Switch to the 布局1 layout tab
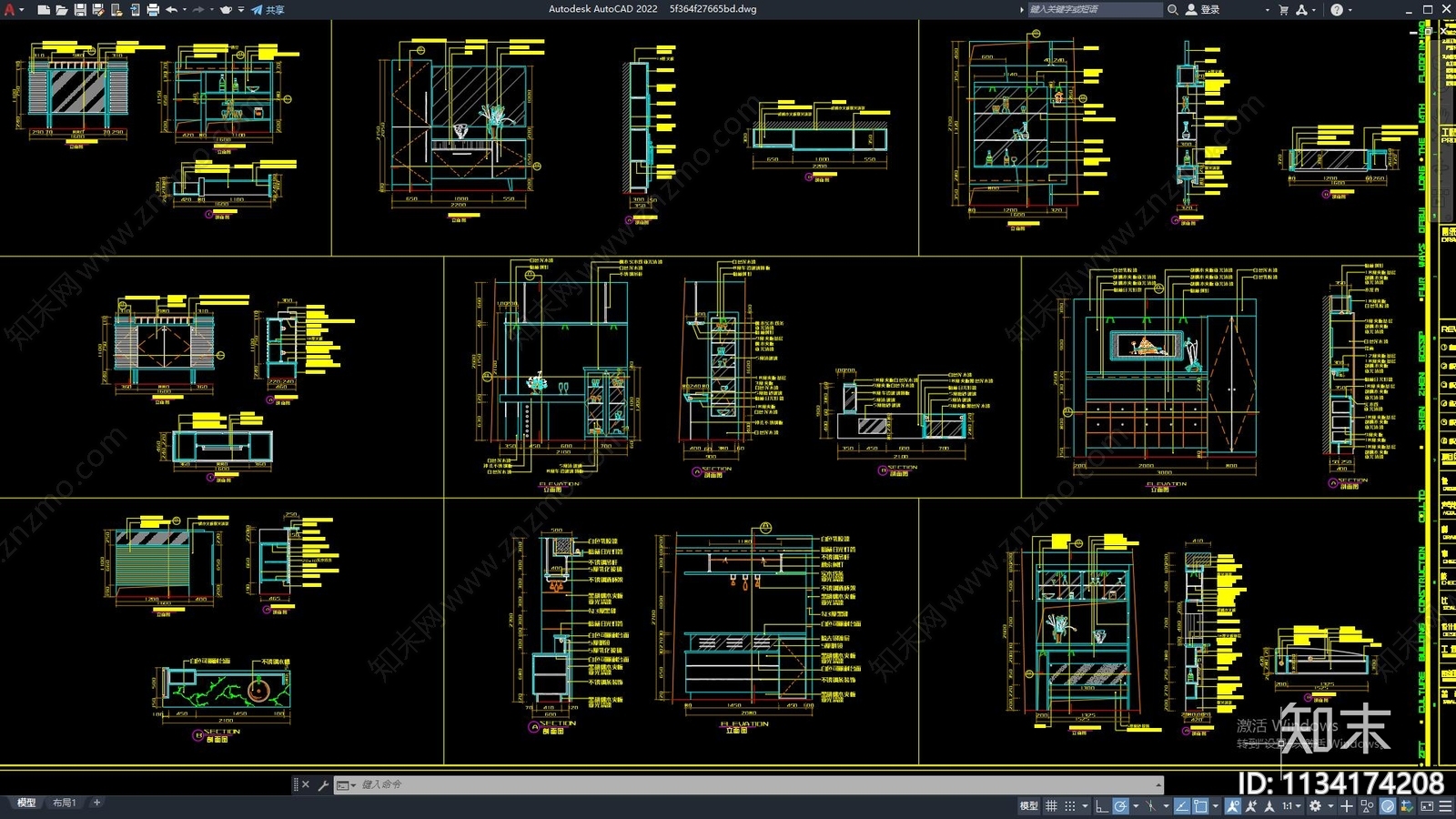This screenshot has height=819, width=1456. (x=64, y=803)
